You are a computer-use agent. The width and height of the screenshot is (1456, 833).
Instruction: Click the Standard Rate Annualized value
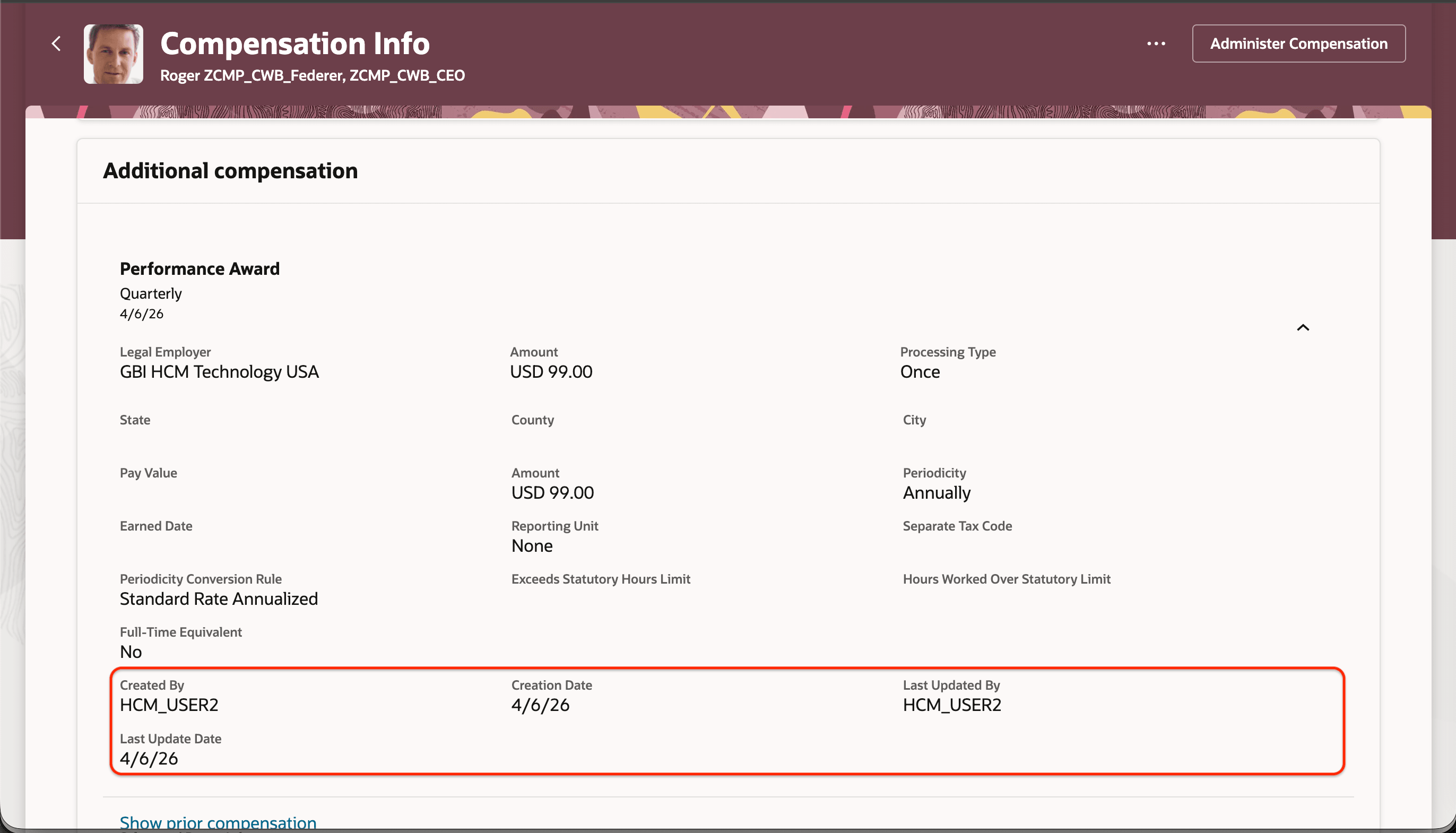219,599
